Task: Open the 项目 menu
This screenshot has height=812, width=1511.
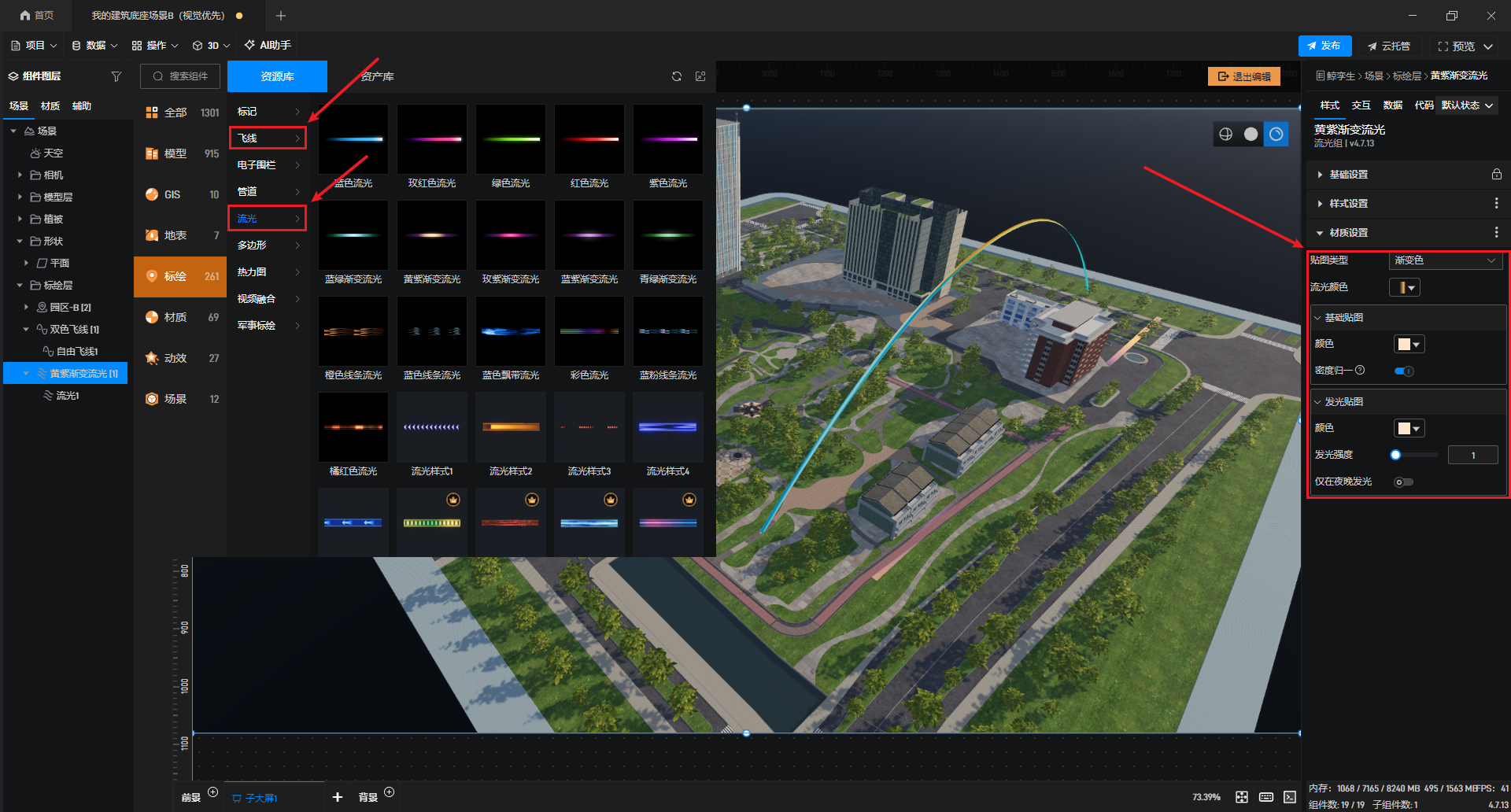Action: pyautogui.click(x=34, y=46)
